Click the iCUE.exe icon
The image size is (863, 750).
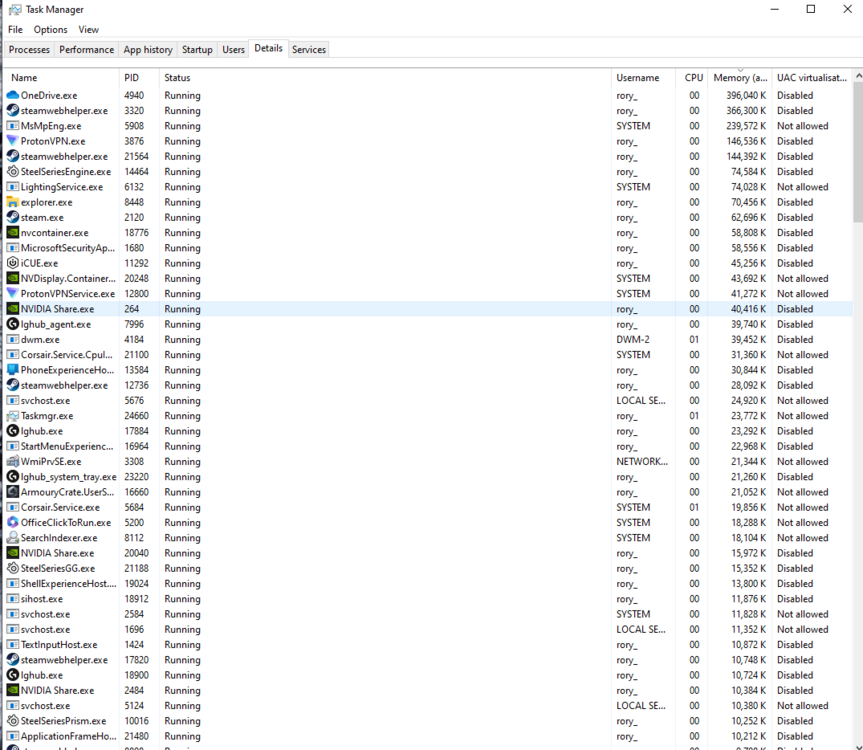(x=13, y=263)
